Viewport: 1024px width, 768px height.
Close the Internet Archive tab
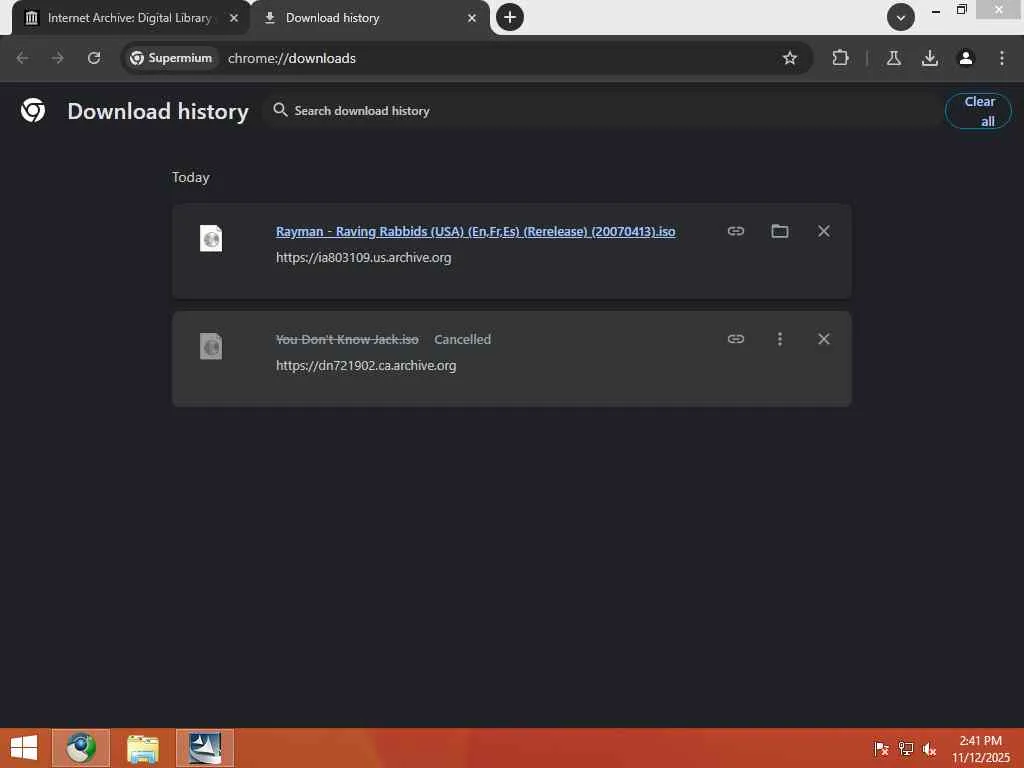pos(234,18)
